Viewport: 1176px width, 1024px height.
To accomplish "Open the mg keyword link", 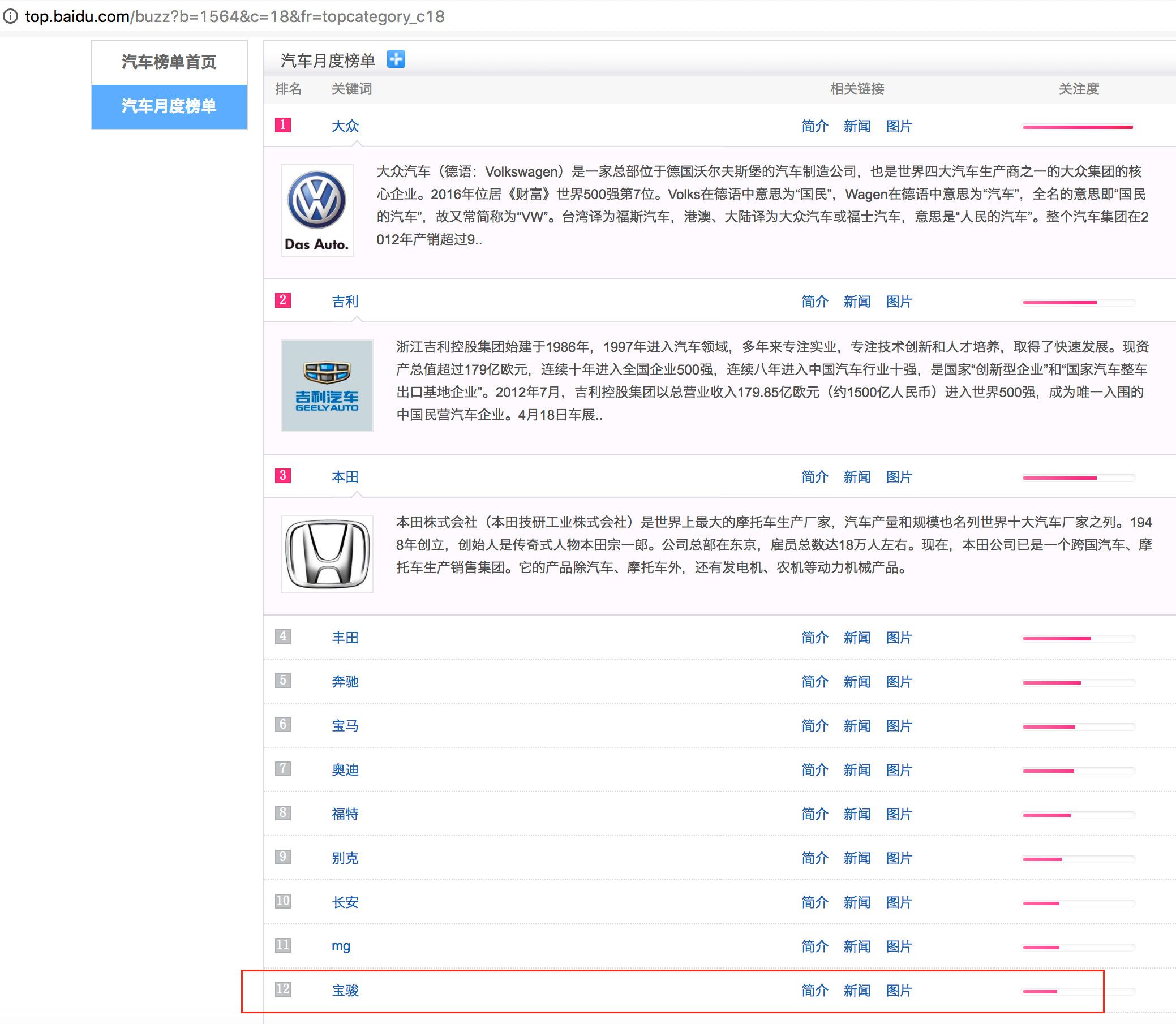I will click(x=341, y=947).
